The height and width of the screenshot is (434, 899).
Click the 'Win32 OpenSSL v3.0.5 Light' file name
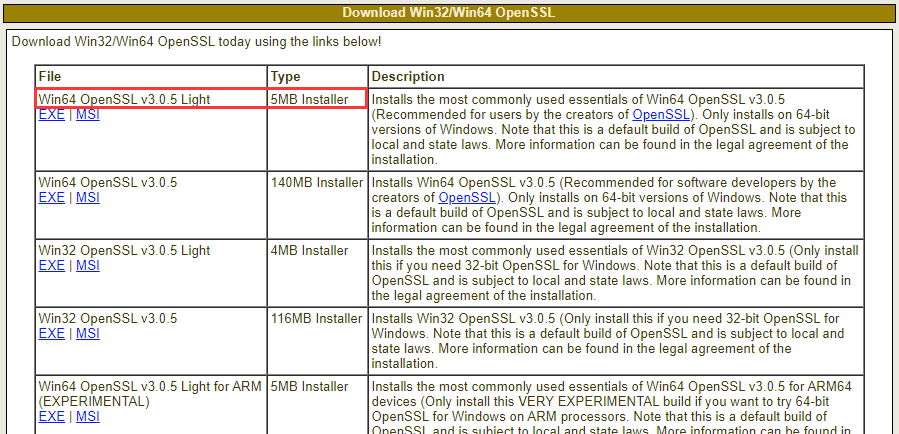pyautogui.click(x=124, y=251)
